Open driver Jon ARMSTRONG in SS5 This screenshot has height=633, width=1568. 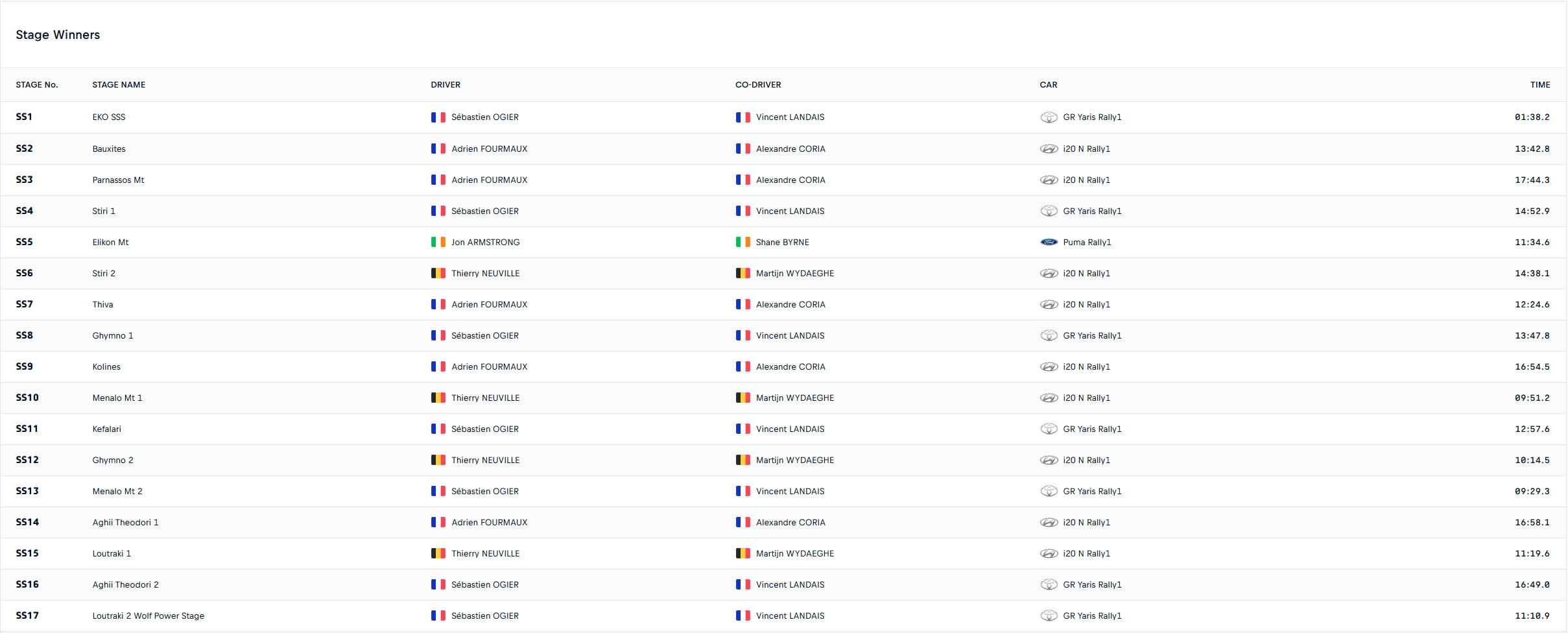pyautogui.click(x=486, y=242)
